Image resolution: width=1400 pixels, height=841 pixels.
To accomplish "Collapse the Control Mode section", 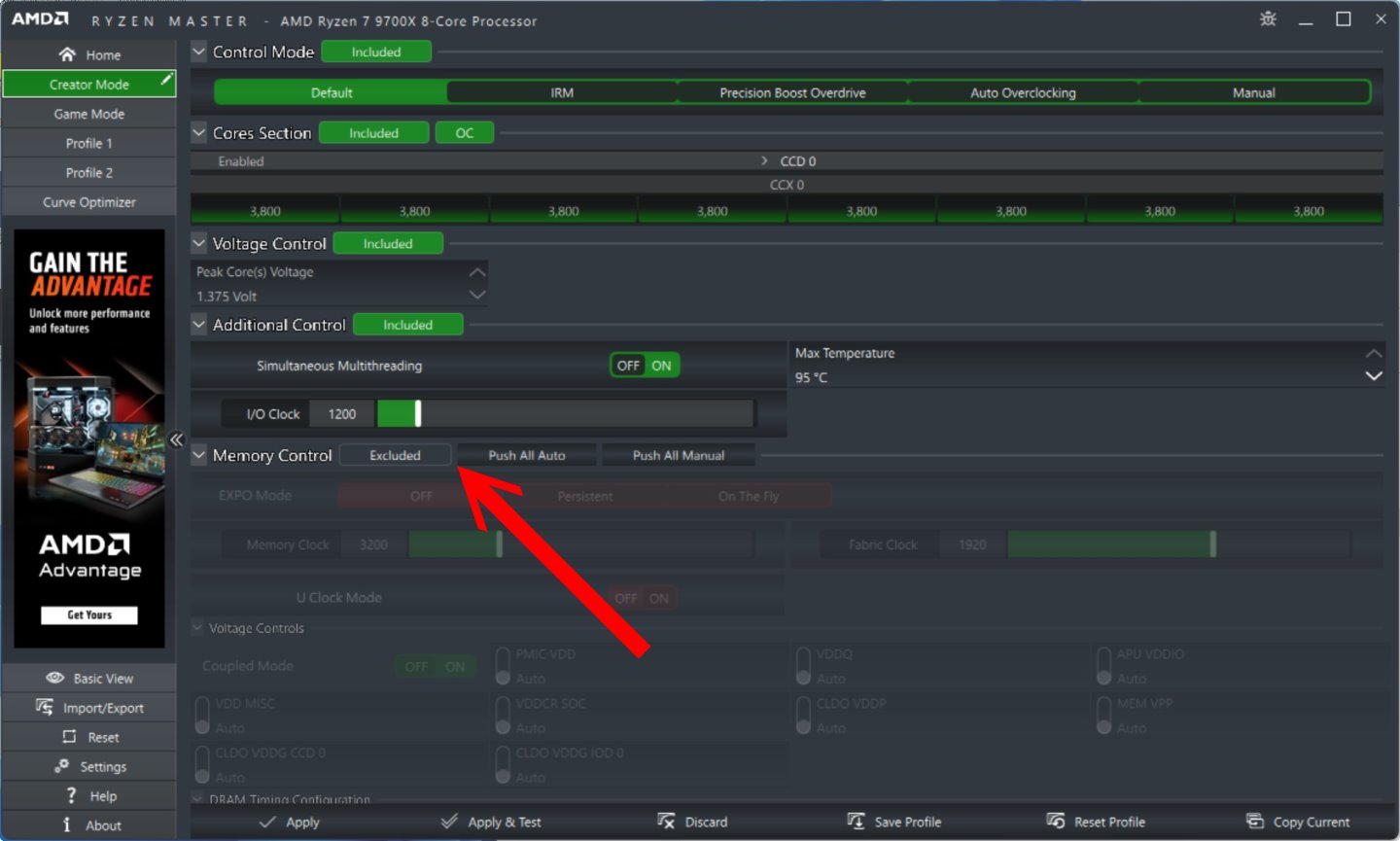I will pos(199,52).
